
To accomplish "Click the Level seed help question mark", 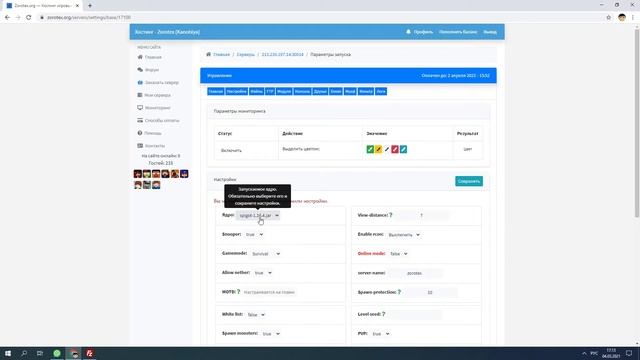I will (384, 314).
